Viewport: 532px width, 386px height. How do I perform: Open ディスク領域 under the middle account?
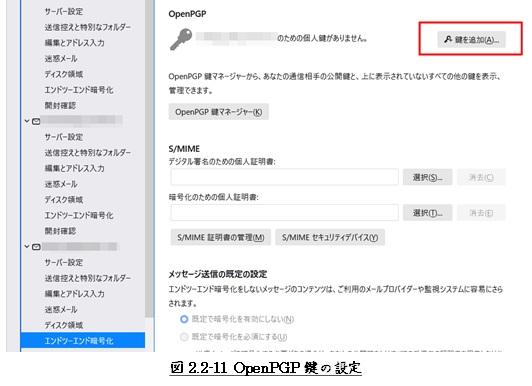click(63, 199)
